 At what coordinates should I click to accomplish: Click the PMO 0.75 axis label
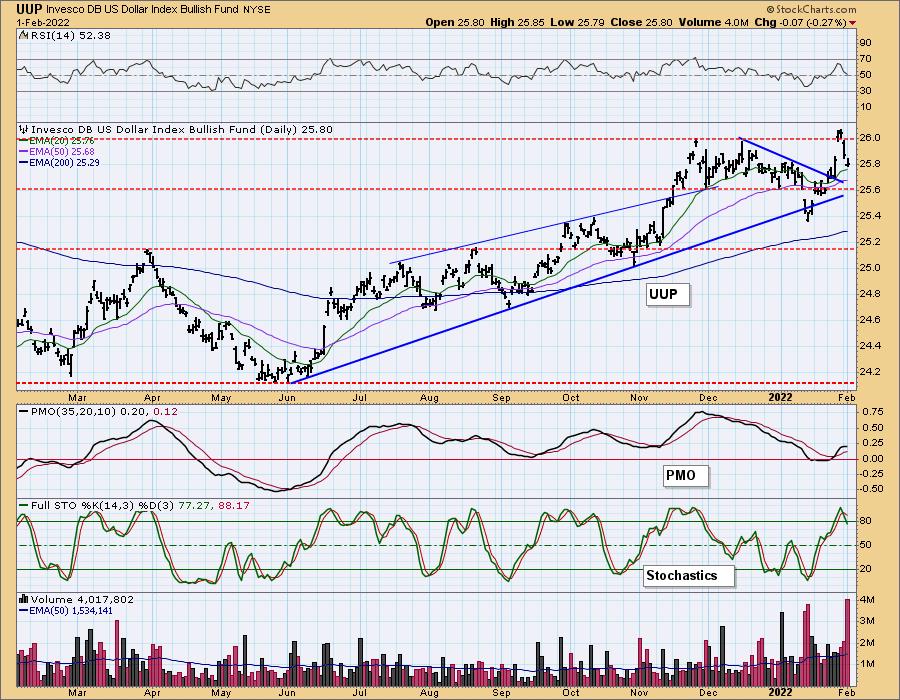click(x=872, y=411)
